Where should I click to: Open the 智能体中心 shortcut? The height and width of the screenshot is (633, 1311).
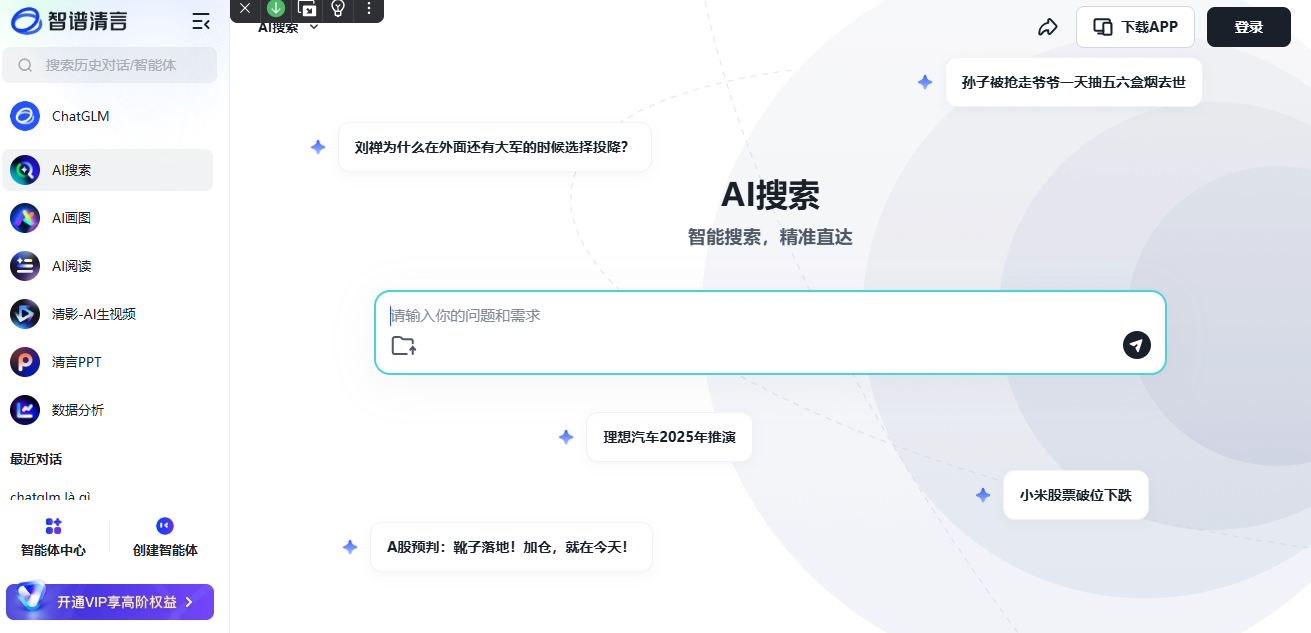point(54,538)
